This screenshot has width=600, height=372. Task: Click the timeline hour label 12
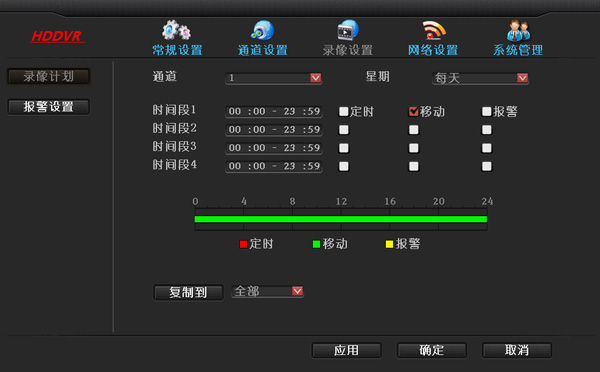click(341, 201)
